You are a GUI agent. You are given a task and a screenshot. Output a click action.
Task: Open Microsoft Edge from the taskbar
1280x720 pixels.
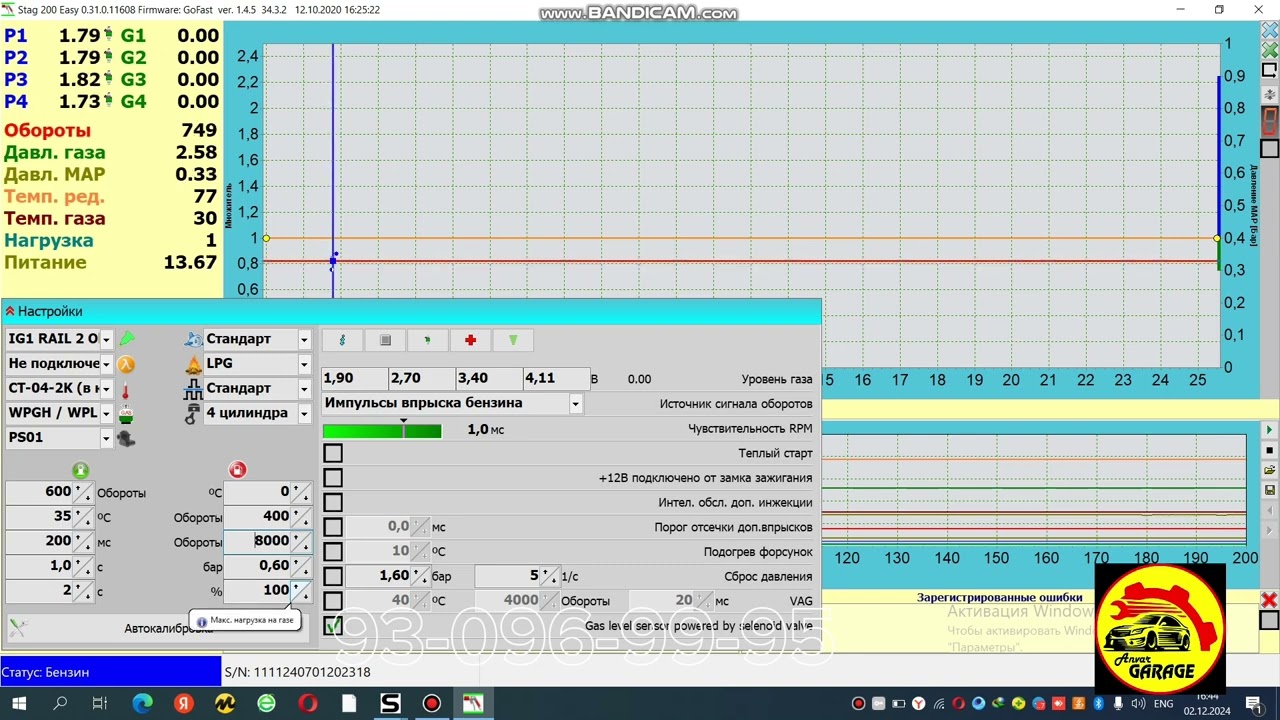141,704
